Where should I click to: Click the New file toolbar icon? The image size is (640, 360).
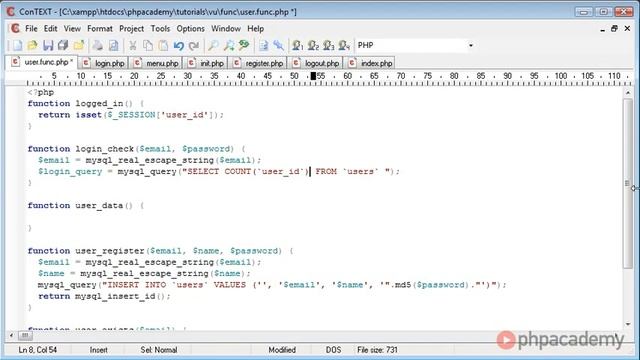(17, 45)
